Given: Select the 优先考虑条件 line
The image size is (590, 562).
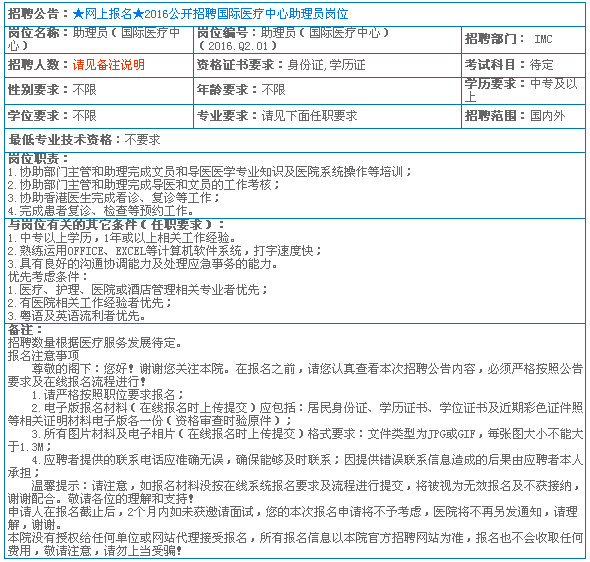Looking at the screenshot, I should [47, 277].
